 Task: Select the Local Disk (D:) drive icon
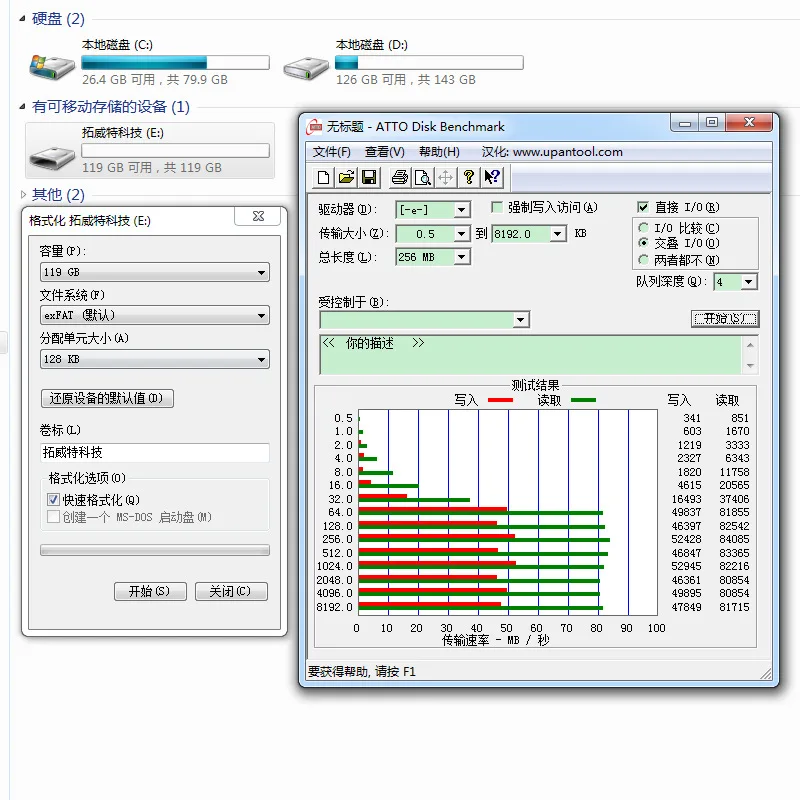tap(306, 67)
